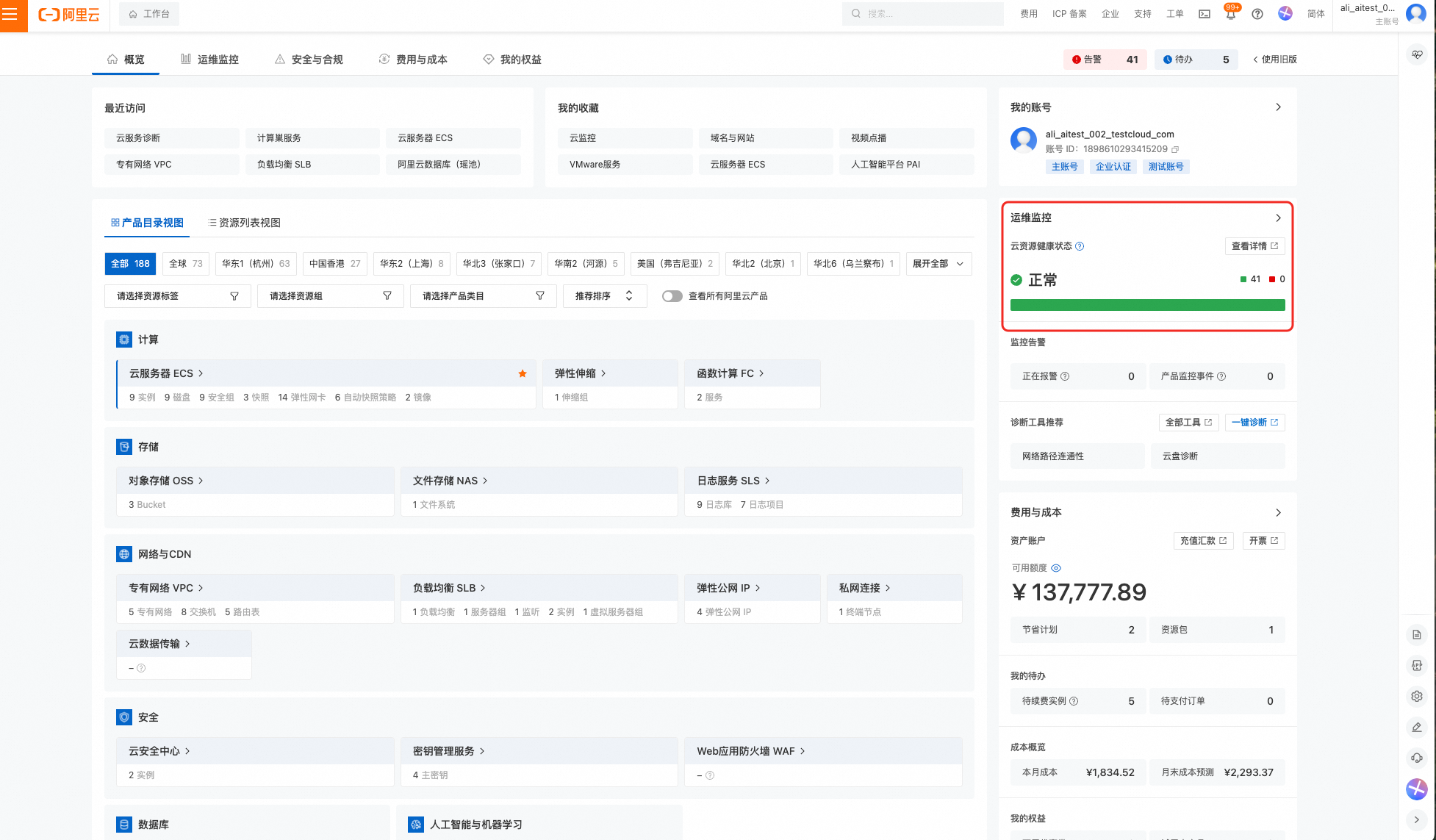This screenshot has height=840, width=1436.
Task: Click the 简体 language selector
Action: tap(1315, 14)
